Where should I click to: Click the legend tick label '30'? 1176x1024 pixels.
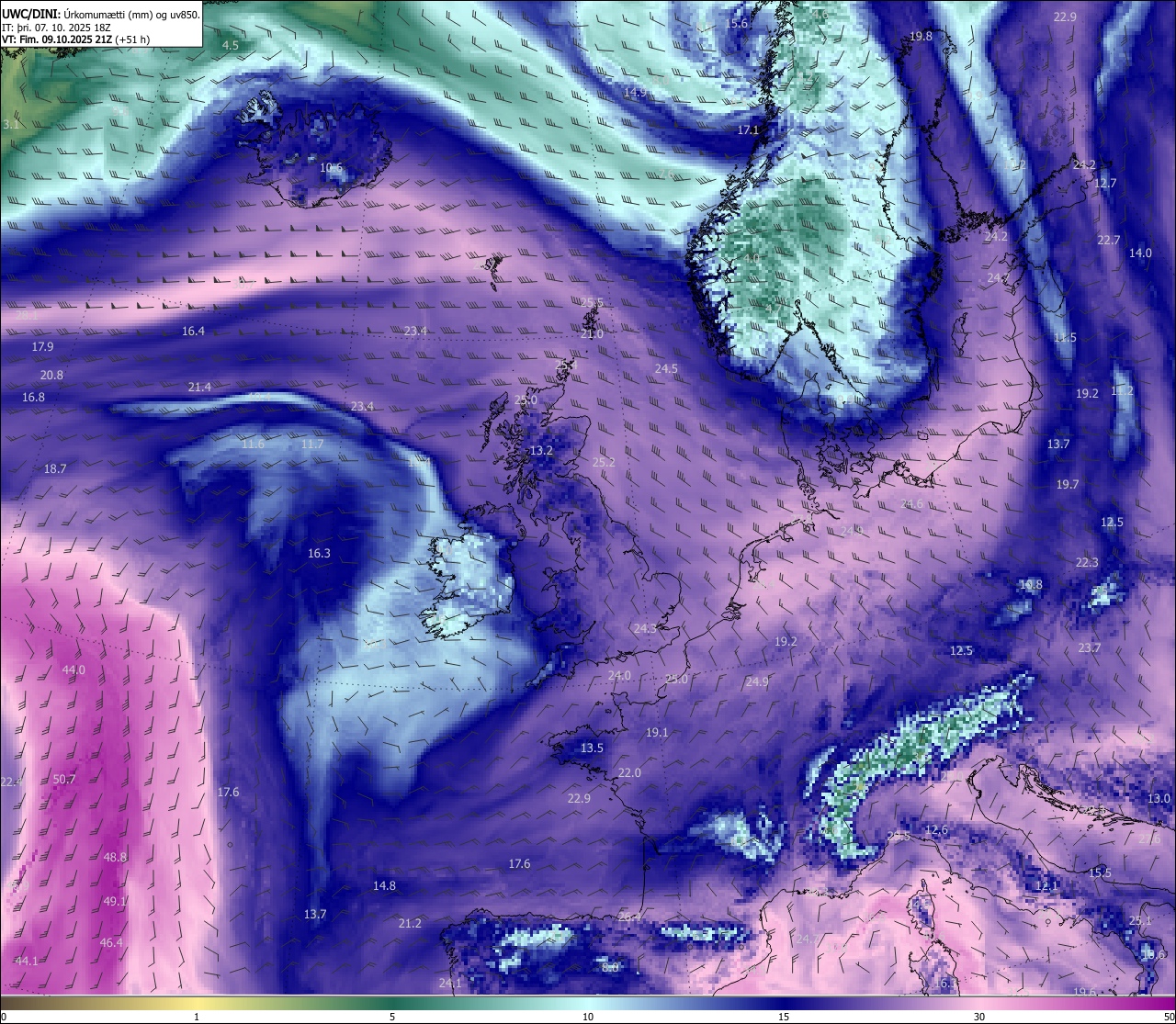(x=979, y=1017)
